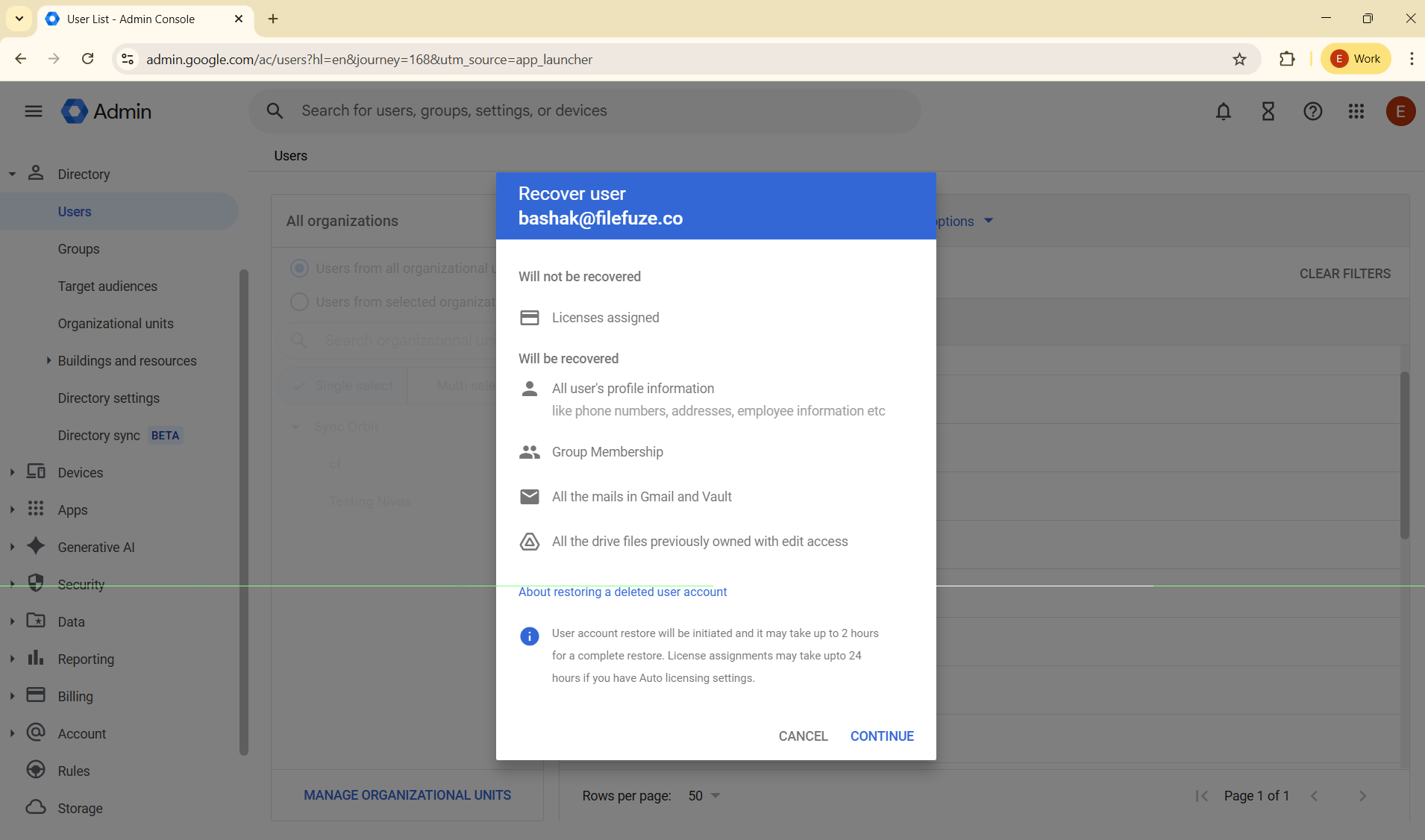
Task: Collapse the Directory section
Action: point(12,174)
